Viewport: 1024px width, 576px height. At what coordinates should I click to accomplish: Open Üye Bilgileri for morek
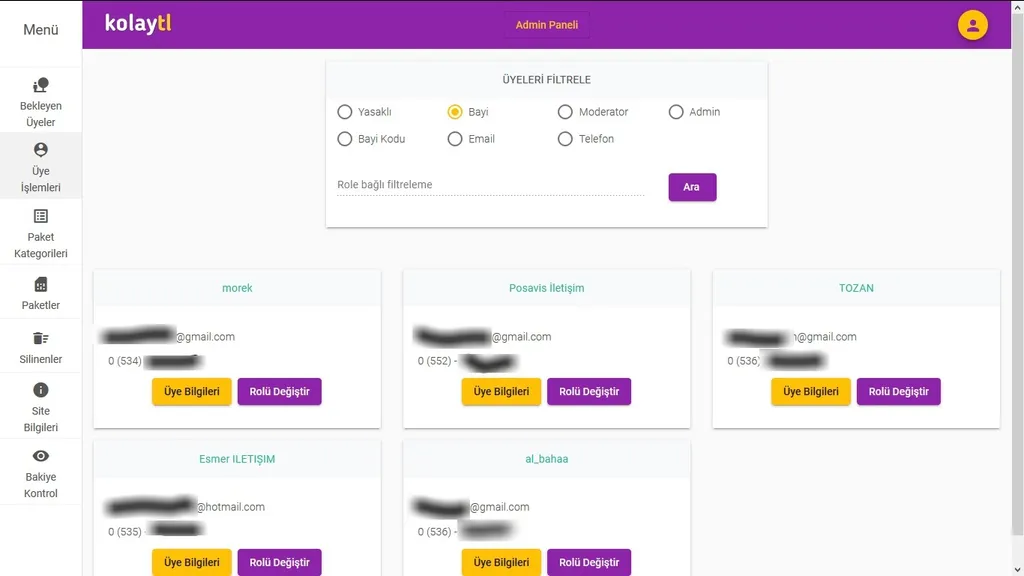coord(192,392)
